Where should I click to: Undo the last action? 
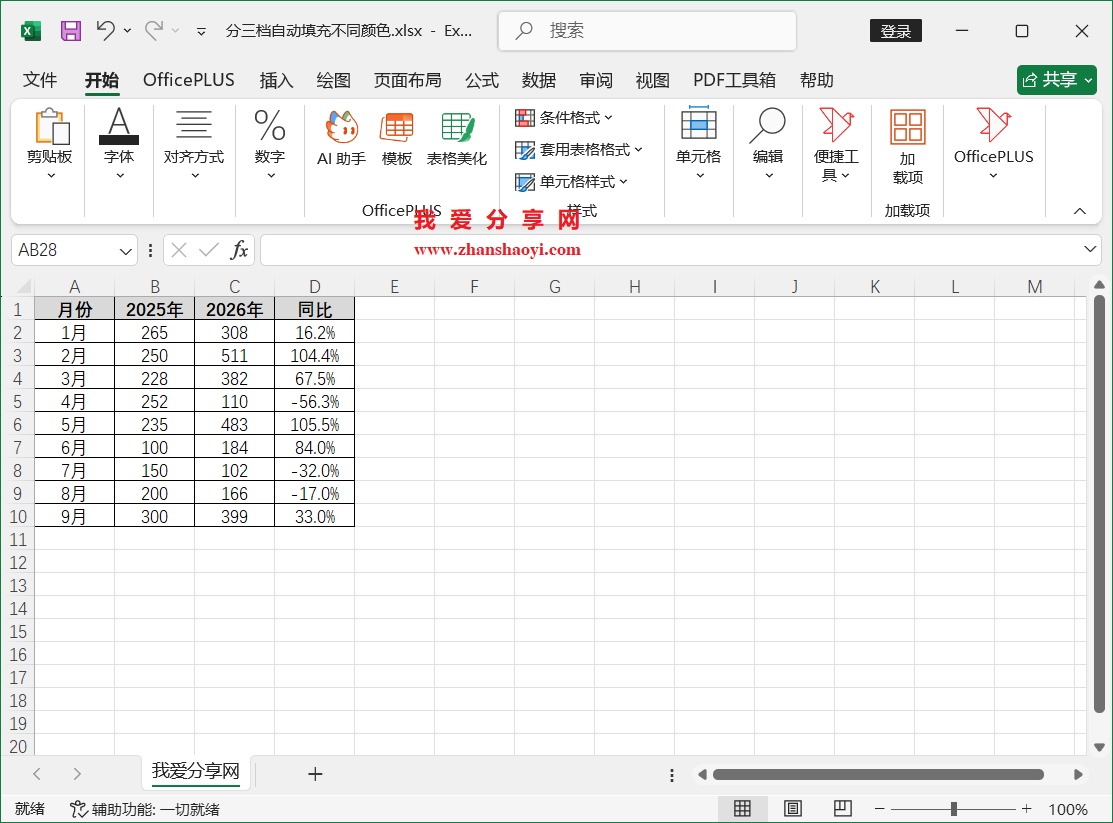tap(106, 31)
